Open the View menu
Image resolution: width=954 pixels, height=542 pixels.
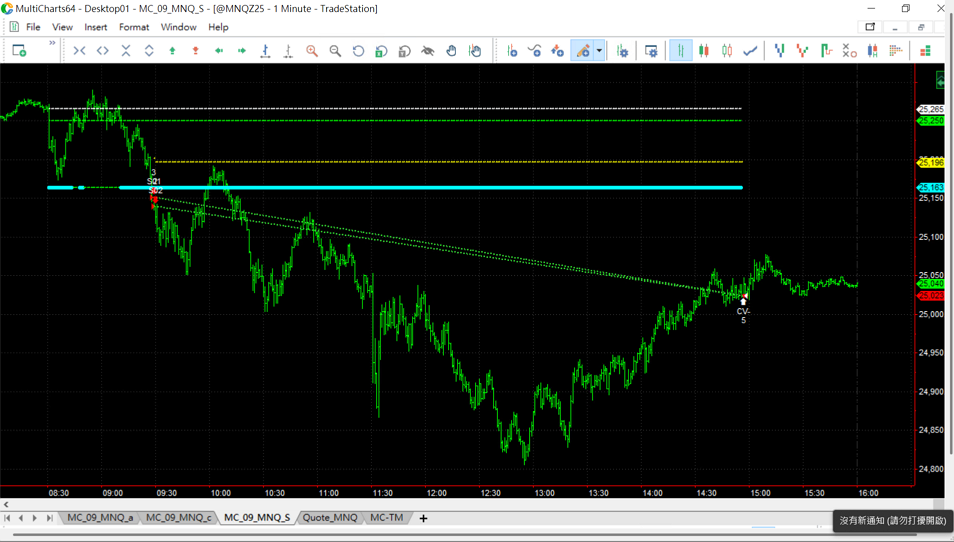coord(62,27)
